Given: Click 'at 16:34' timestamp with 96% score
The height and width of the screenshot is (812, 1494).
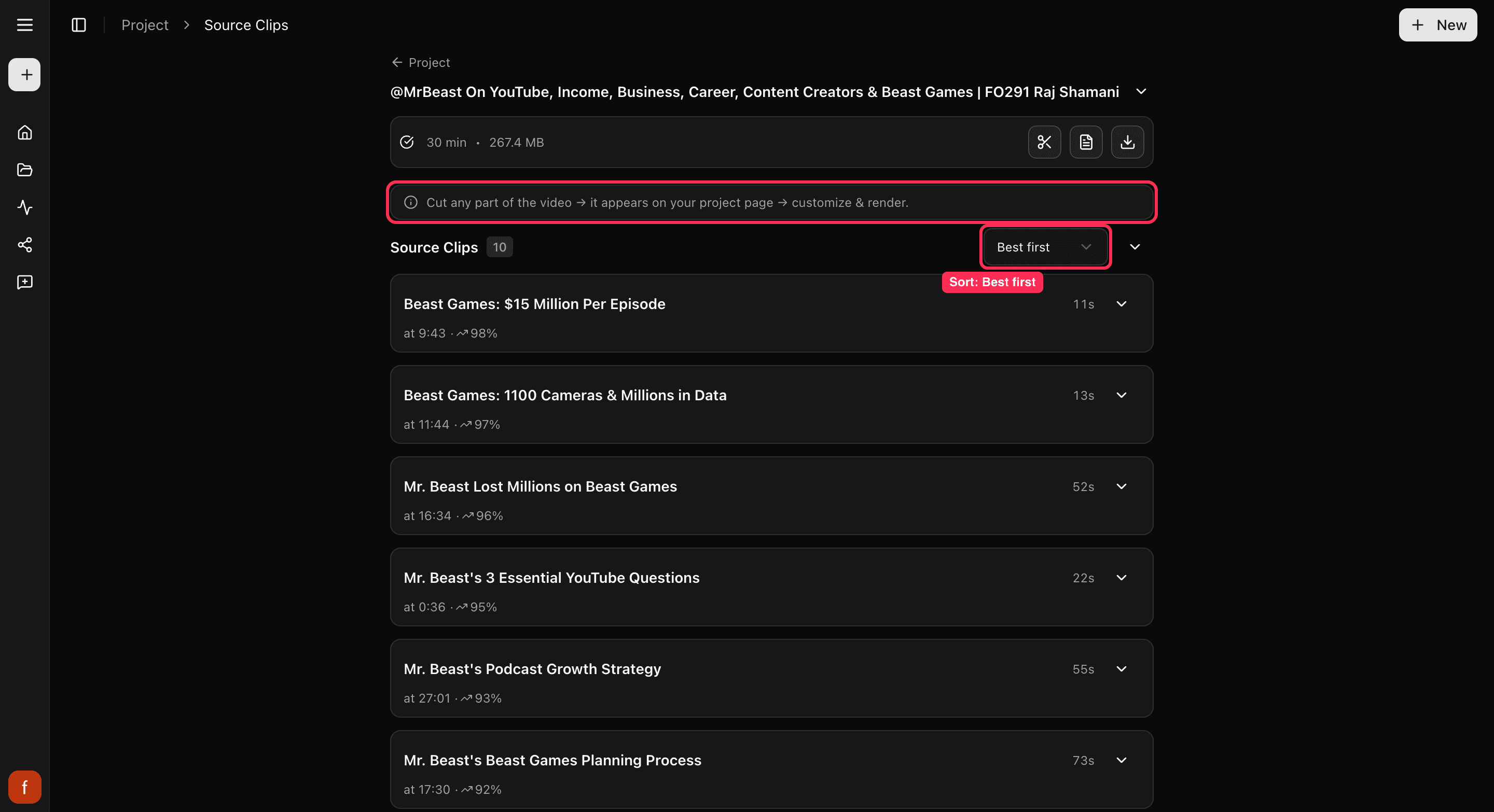Looking at the screenshot, I should point(453,516).
